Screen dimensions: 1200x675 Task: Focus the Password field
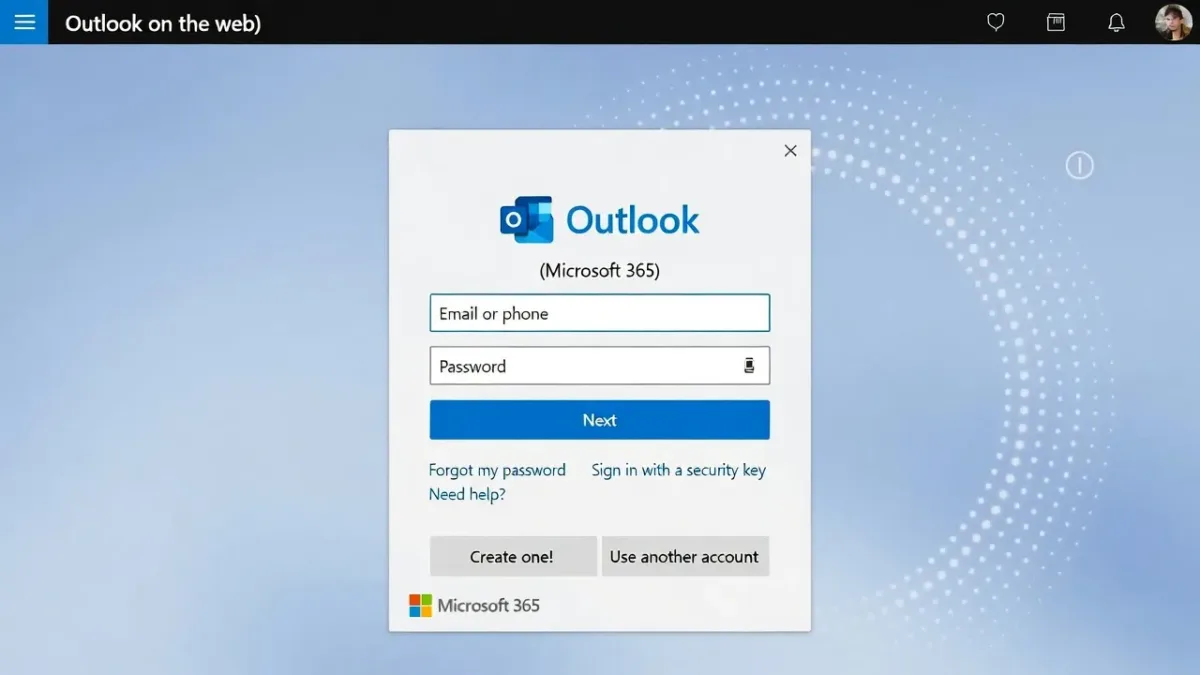(x=600, y=366)
